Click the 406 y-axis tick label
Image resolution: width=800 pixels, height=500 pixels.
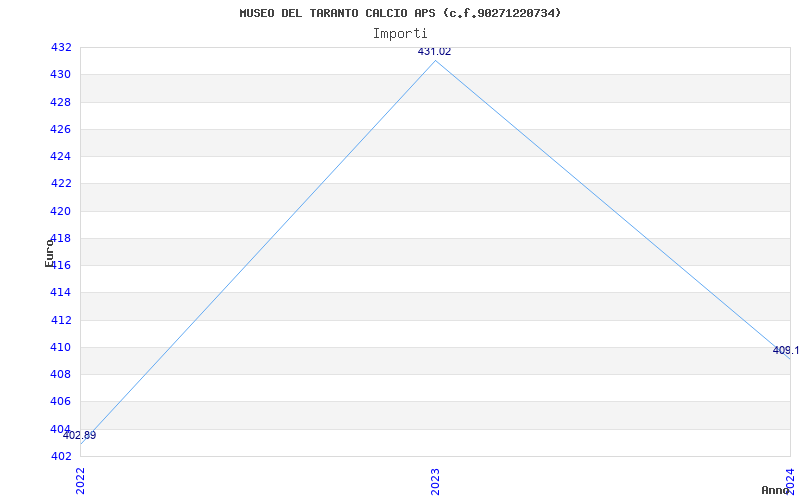(61, 402)
